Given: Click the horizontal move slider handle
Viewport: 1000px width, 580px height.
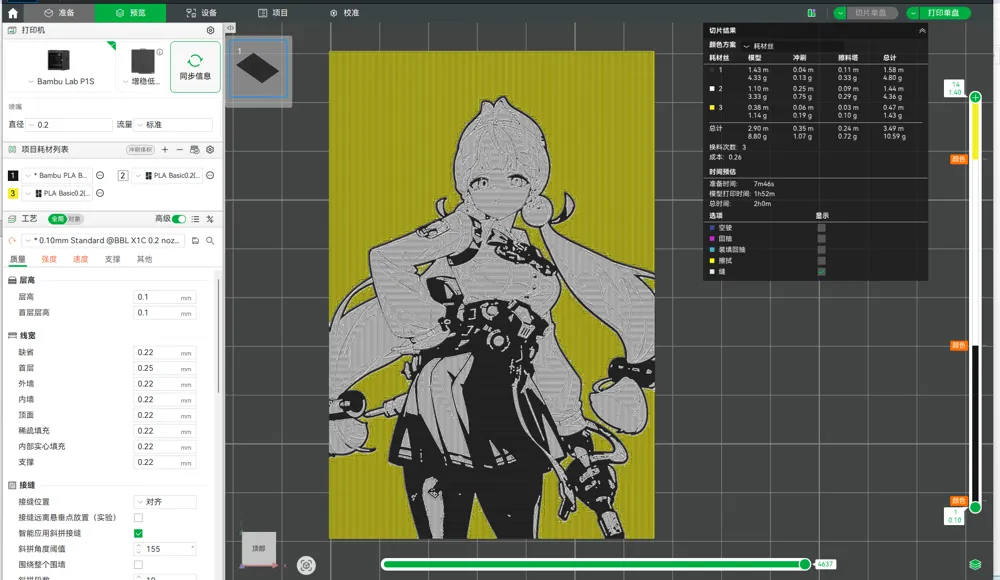Looking at the screenshot, I should 805,564.
